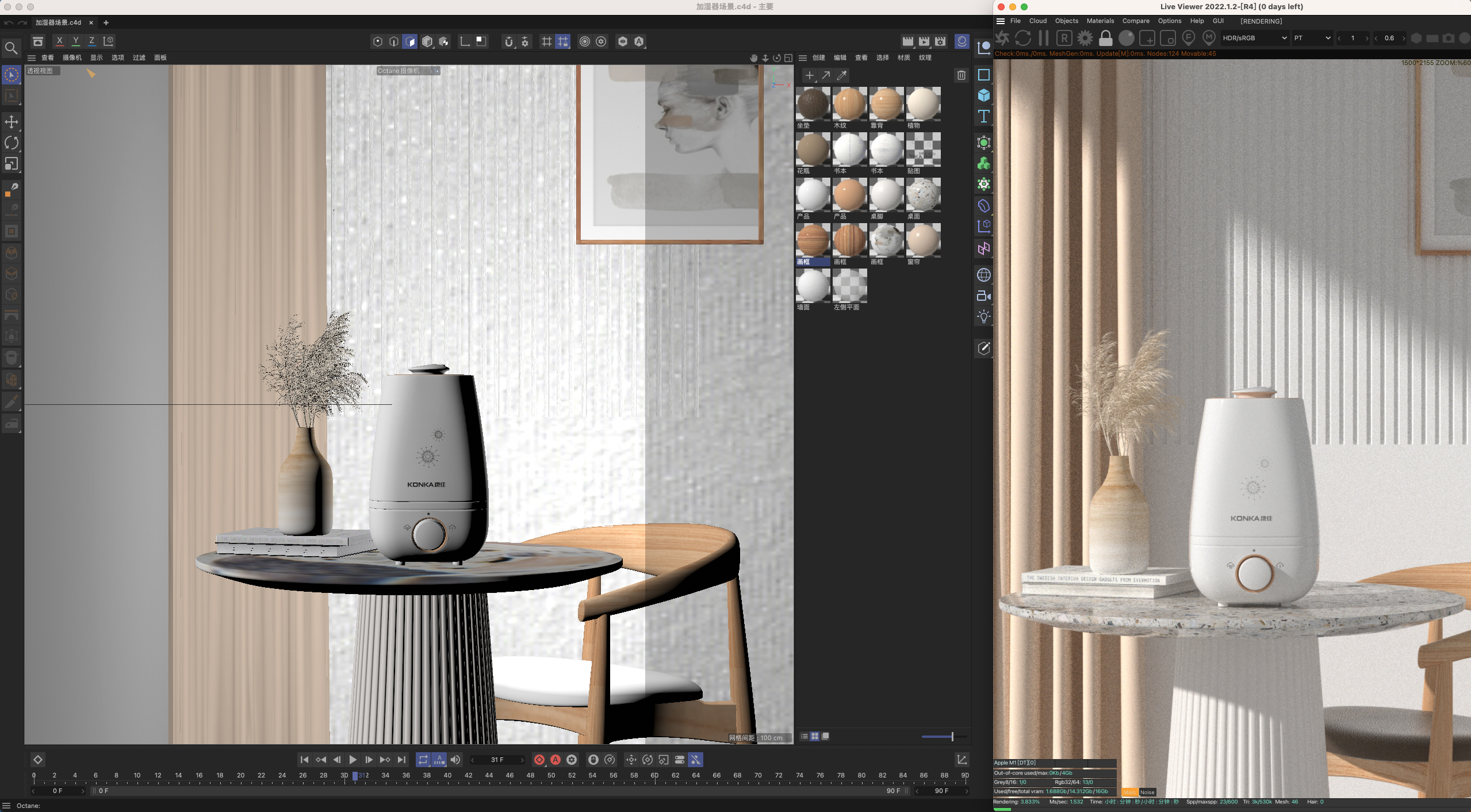Select the 窗帘 curtain material thumbnail
The width and height of the screenshot is (1471, 812).
pos(922,242)
